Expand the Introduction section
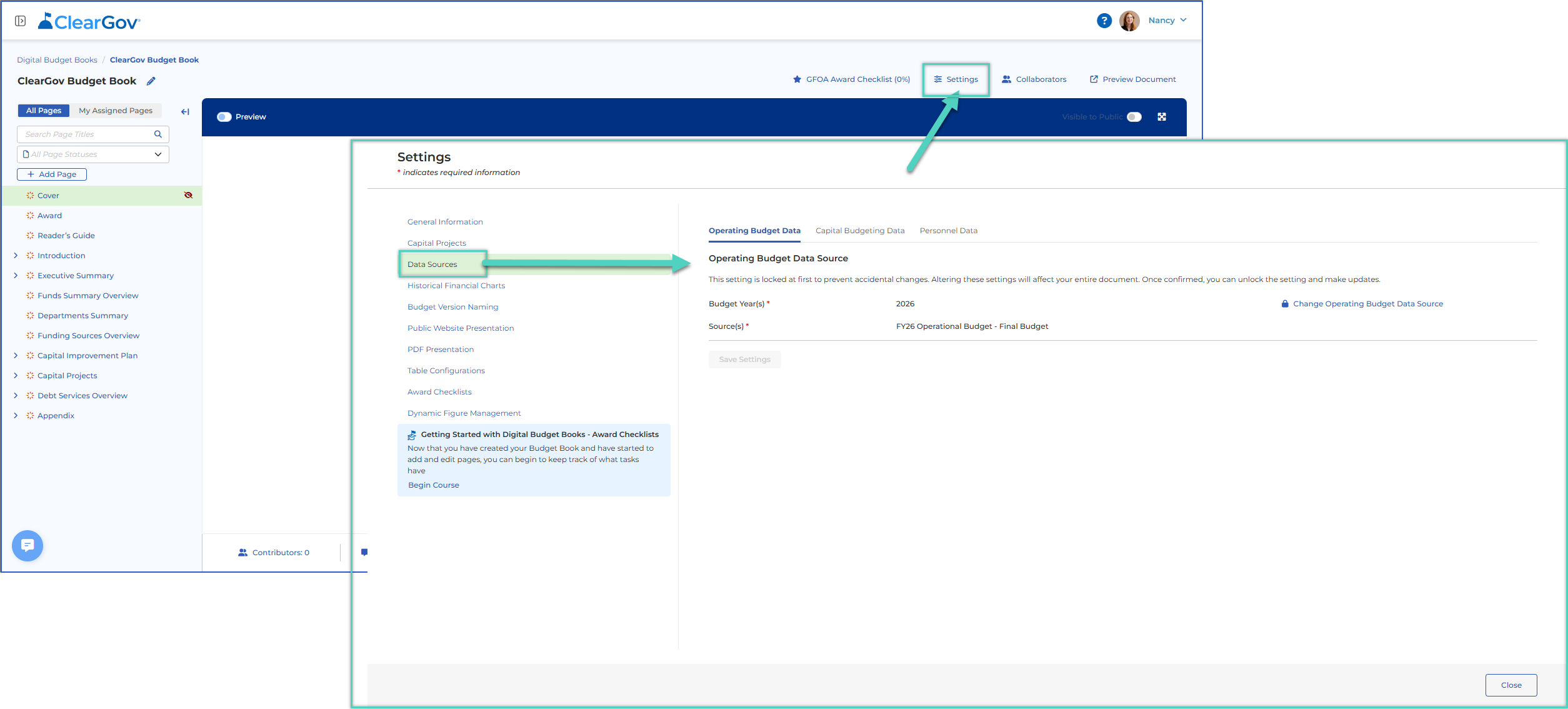This screenshot has width=1568, height=709. coord(16,256)
